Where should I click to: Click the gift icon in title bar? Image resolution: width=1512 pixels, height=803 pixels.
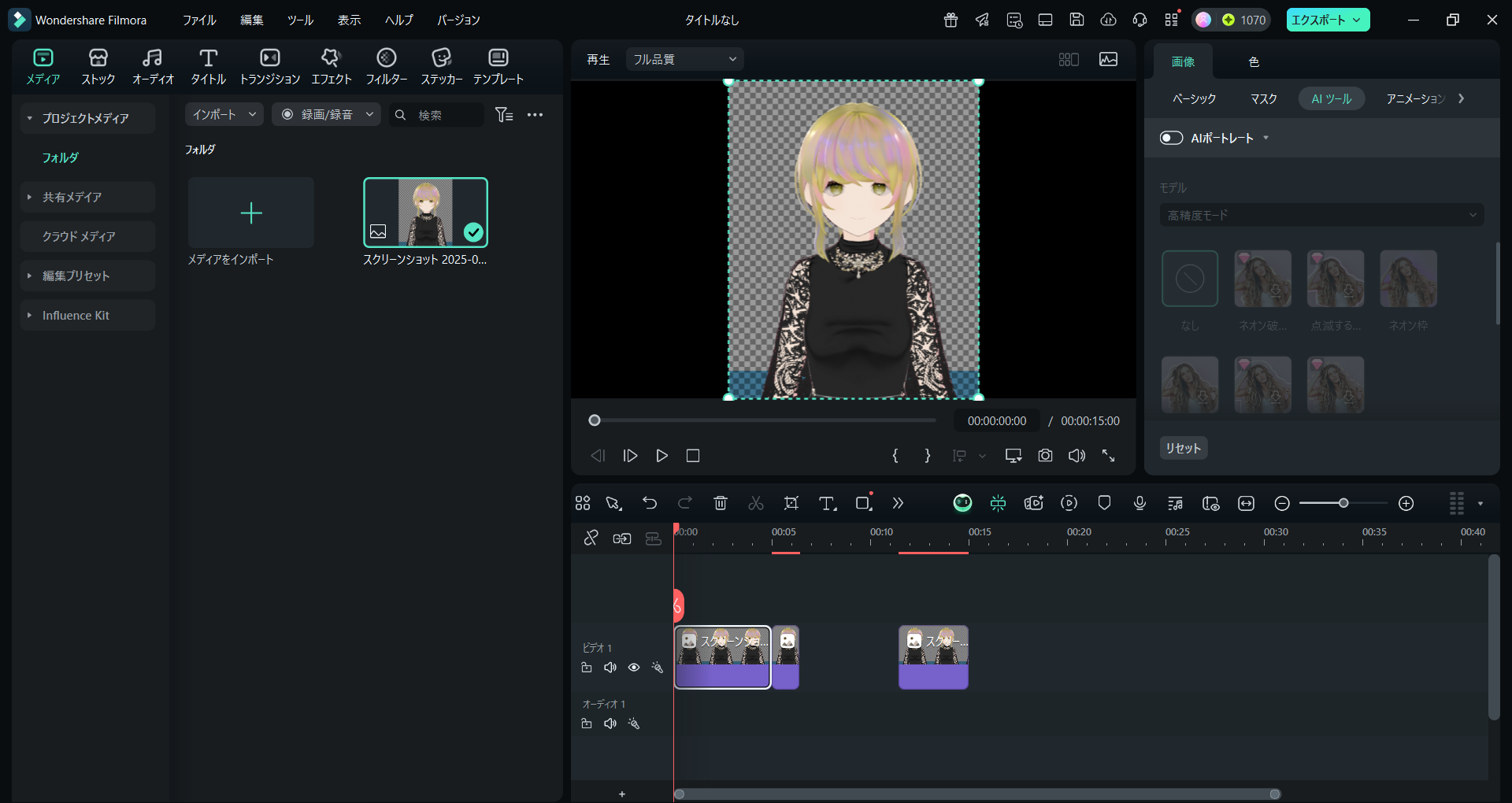[x=951, y=20]
